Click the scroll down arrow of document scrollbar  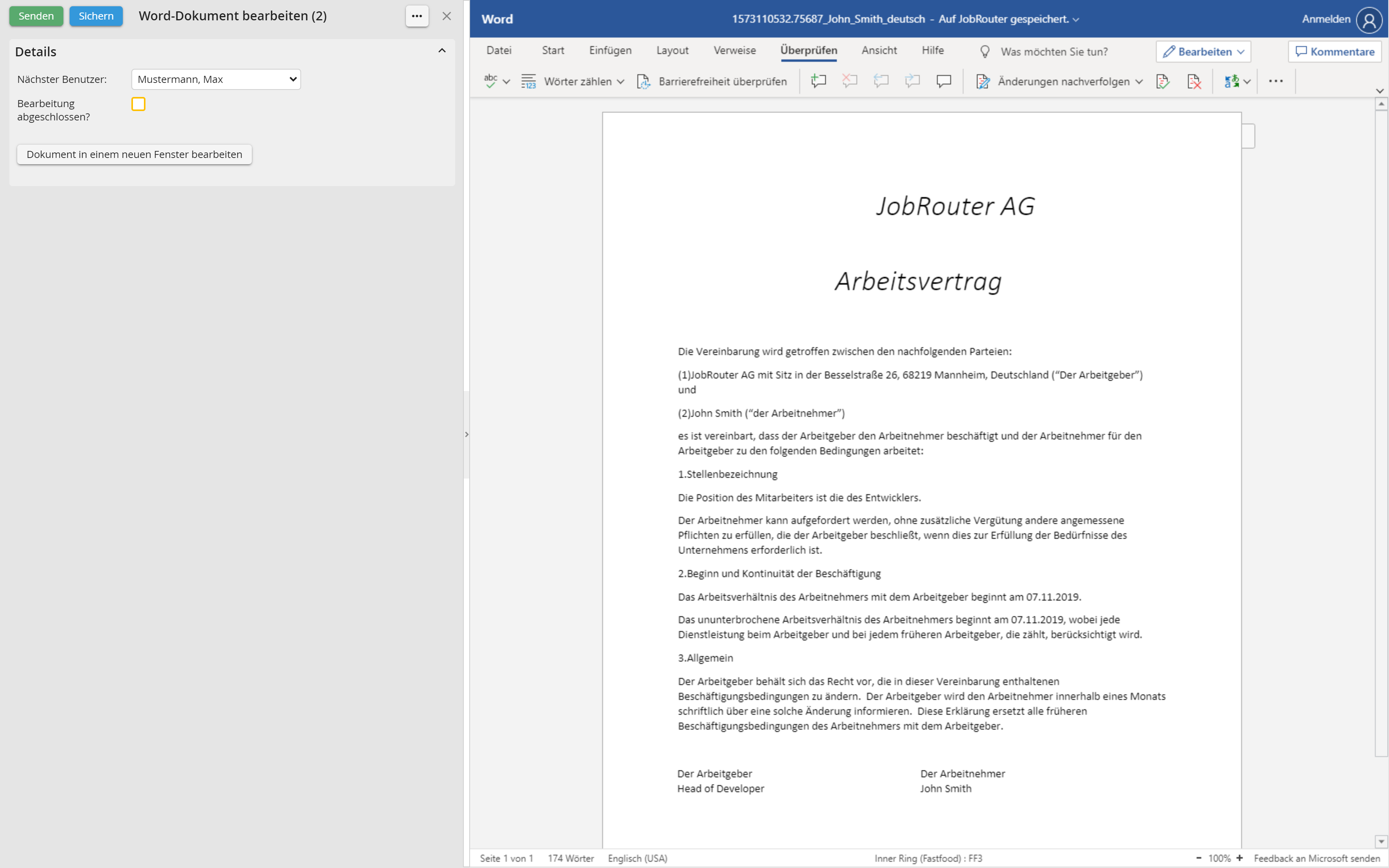[x=1381, y=841]
